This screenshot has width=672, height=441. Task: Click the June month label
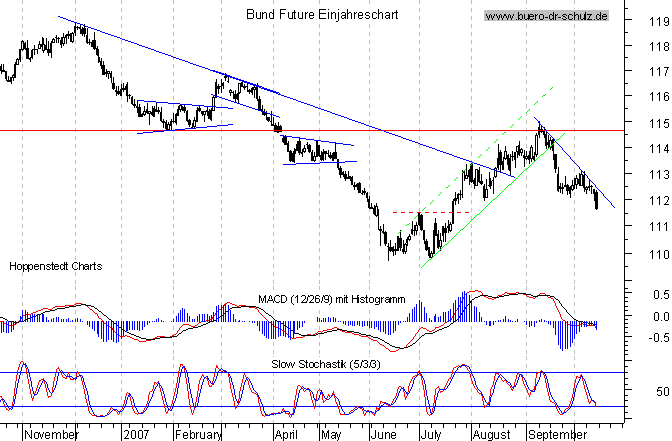pyautogui.click(x=384, y=435)
